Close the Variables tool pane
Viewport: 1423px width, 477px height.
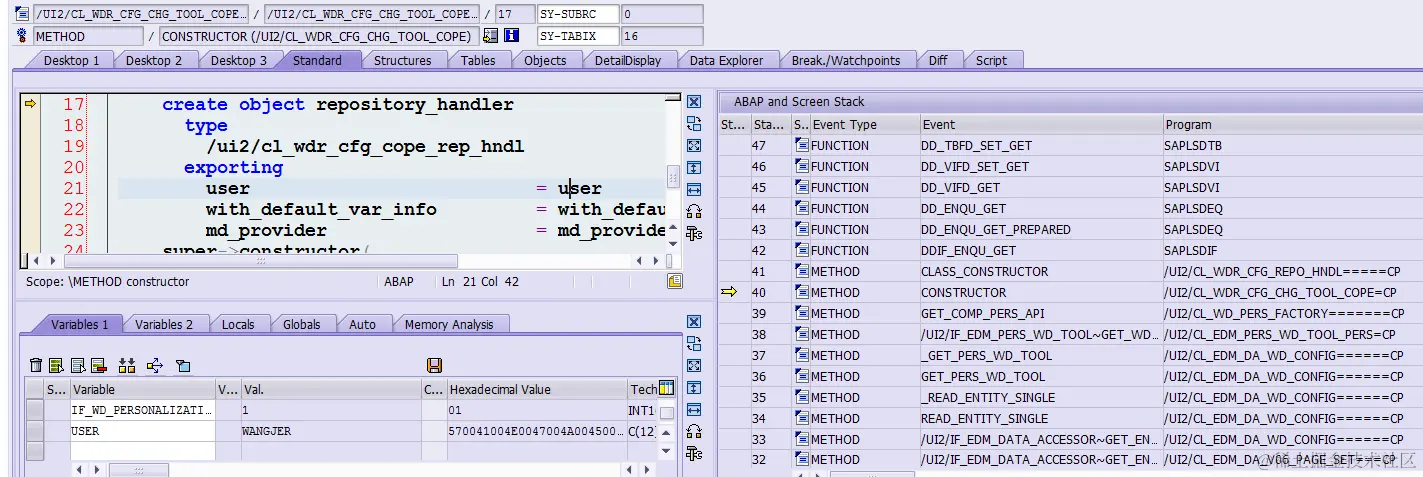(x=694, y=322)
